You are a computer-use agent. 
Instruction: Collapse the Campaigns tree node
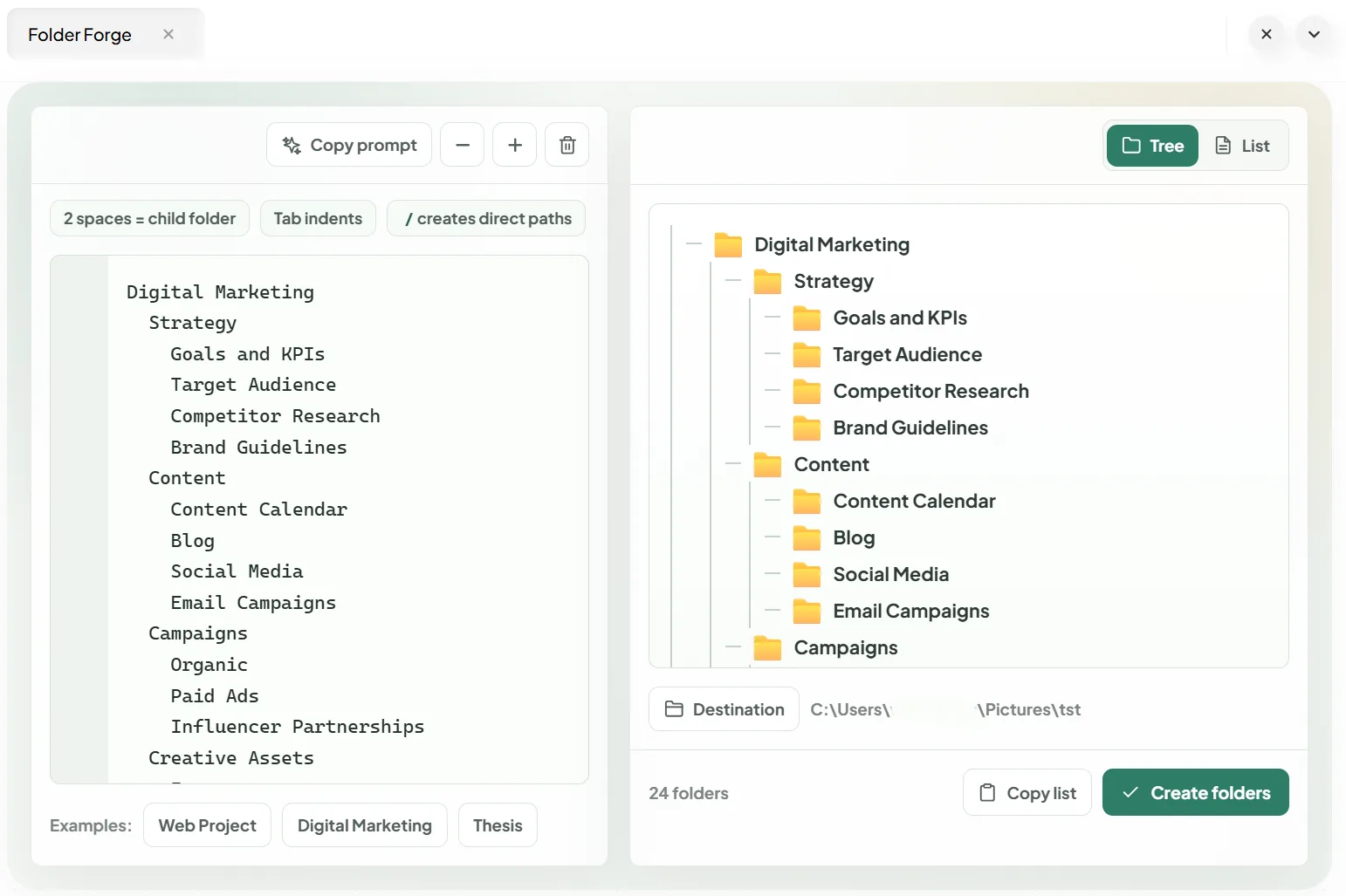tap(733, 648)
